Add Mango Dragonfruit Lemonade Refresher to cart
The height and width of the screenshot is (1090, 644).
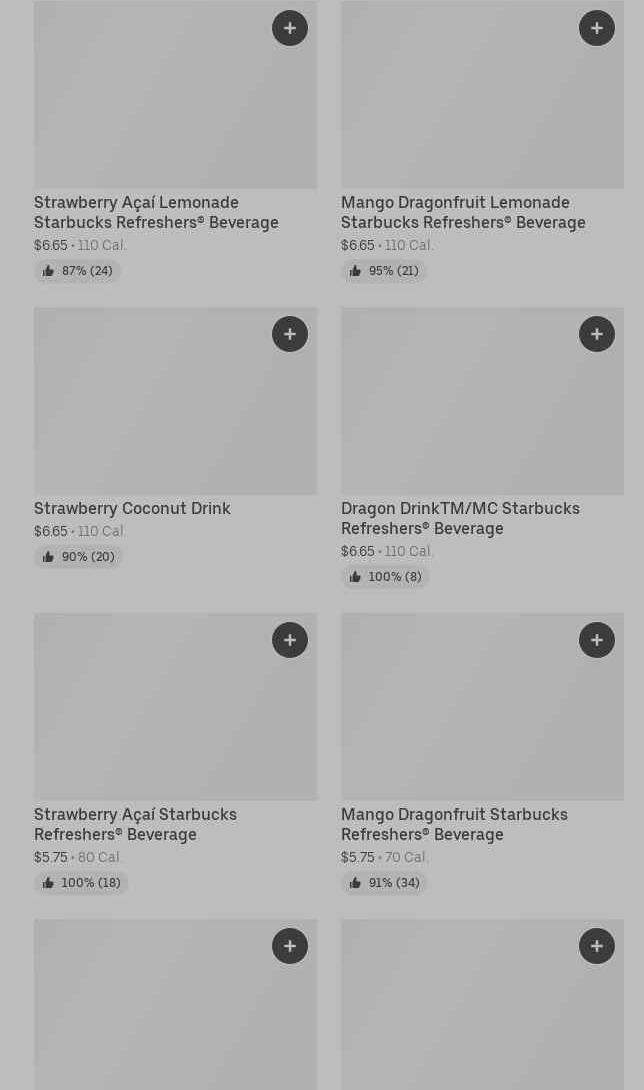(x=597, y=28)
